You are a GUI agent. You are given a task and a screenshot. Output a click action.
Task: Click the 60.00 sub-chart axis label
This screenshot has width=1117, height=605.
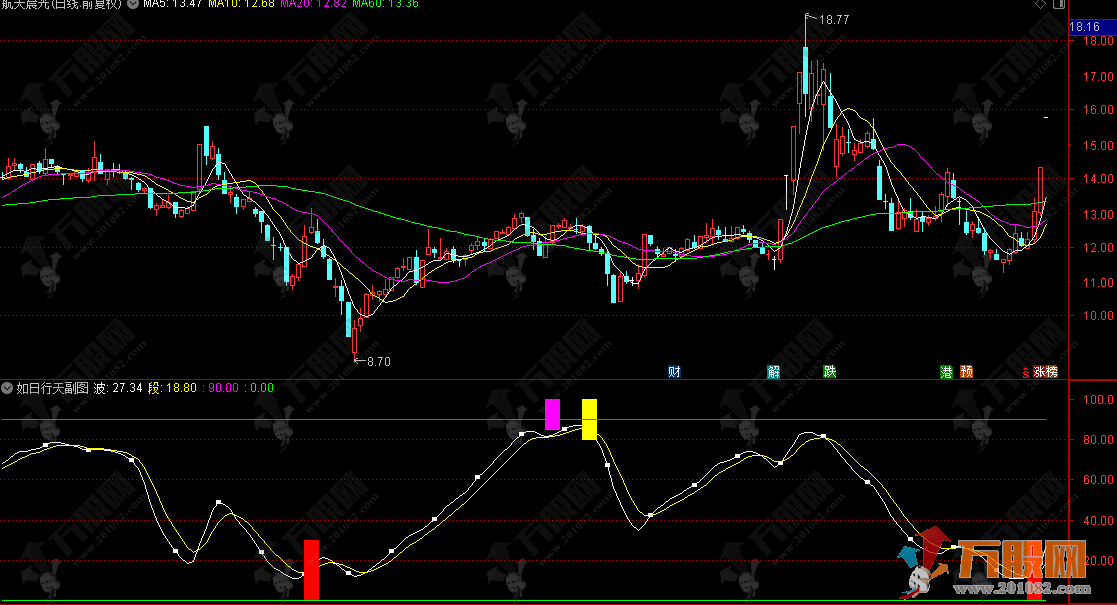(x=1098, y=480)
